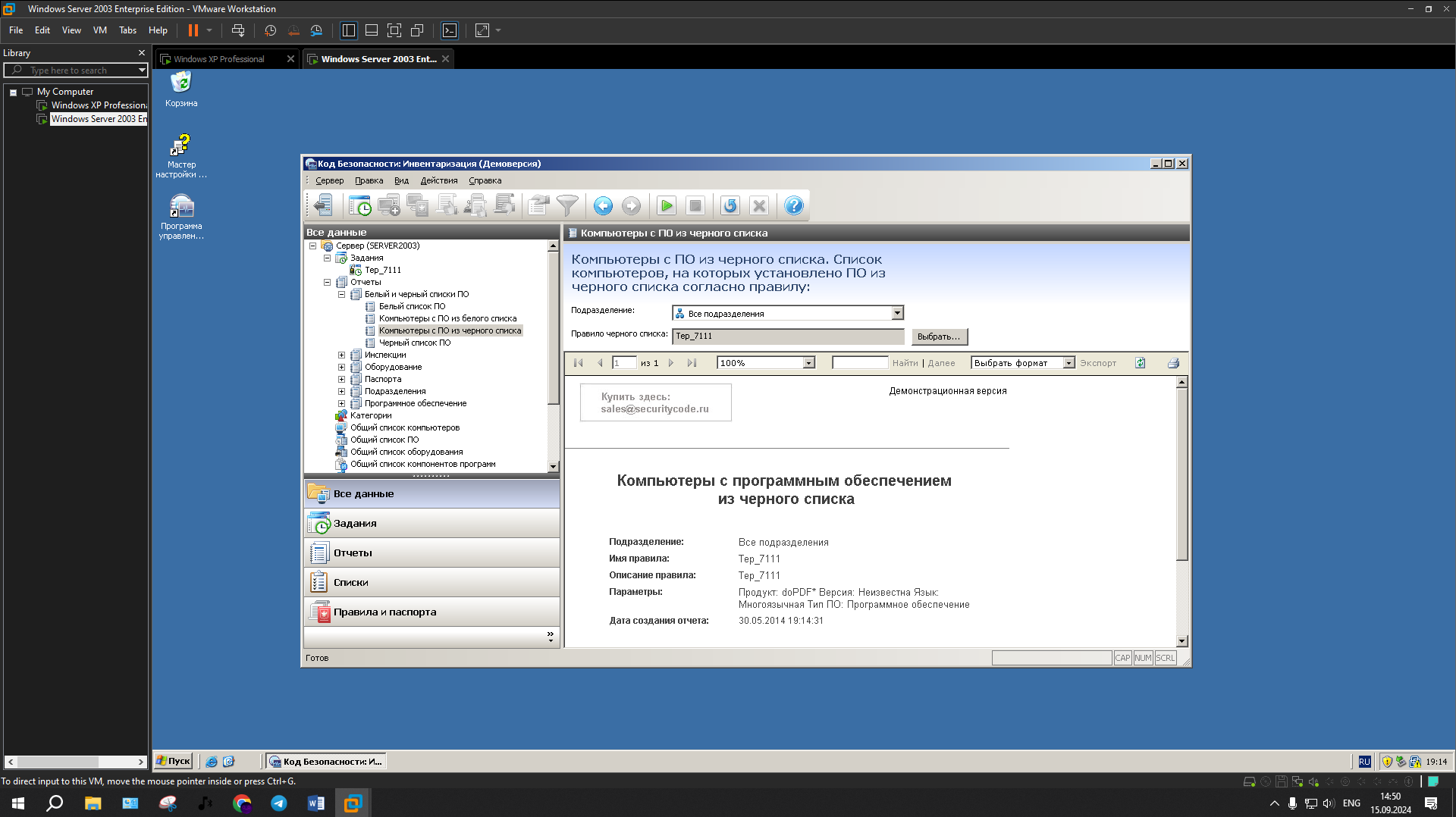Open the 100% zoom dropdown
The image size is (1456, 817).
click(x=809, y=363)
